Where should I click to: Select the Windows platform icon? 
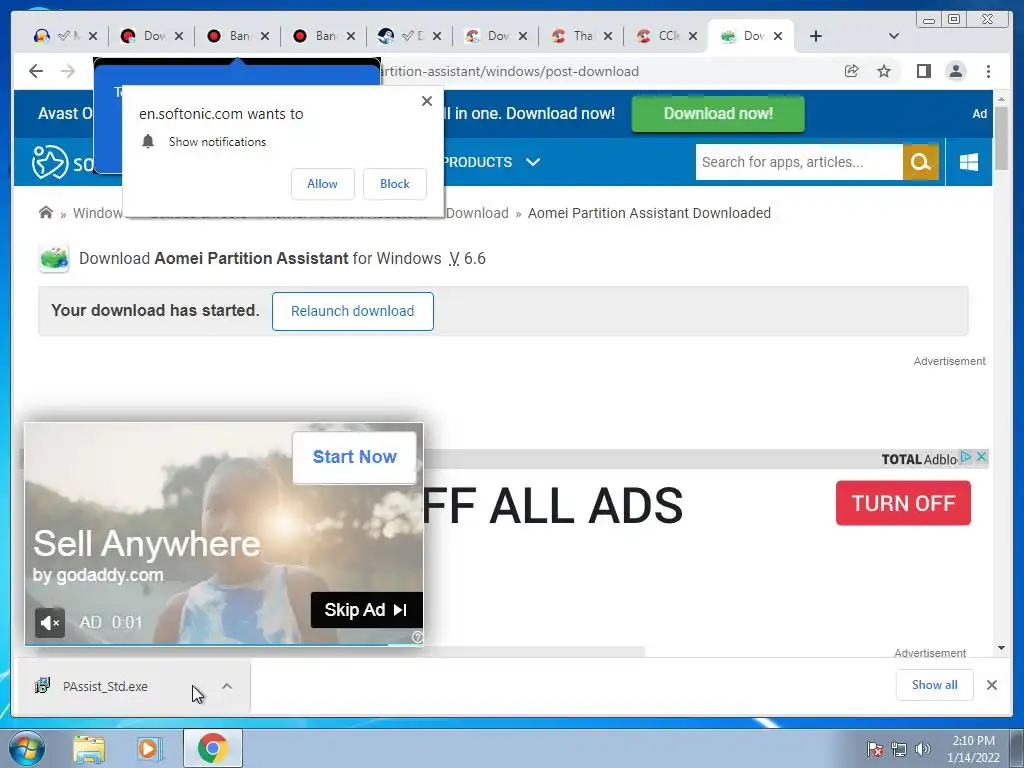coord(968,162)
